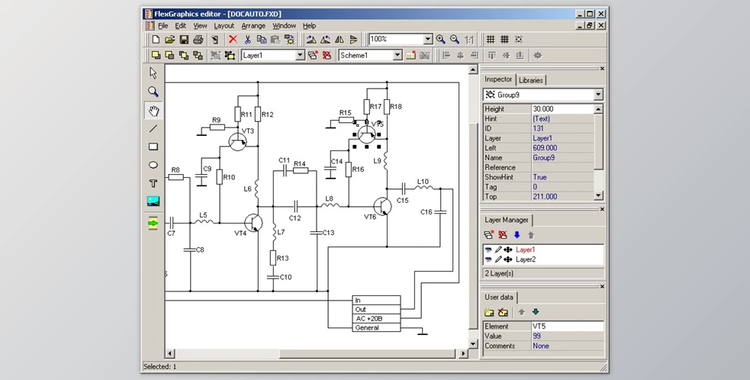
Task: Click new layer icon in Layer Manager
Action: point(488,235)
